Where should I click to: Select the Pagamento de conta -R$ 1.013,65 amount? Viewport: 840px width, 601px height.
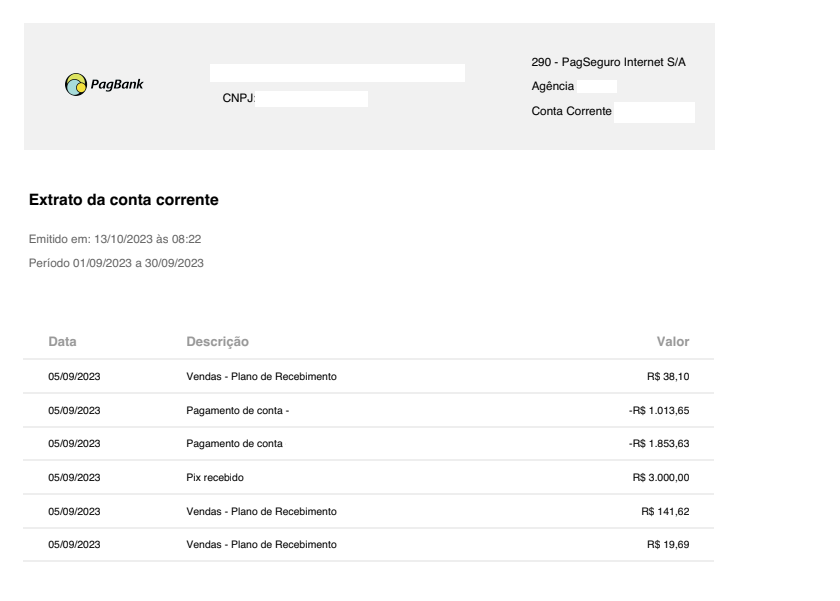659,410
